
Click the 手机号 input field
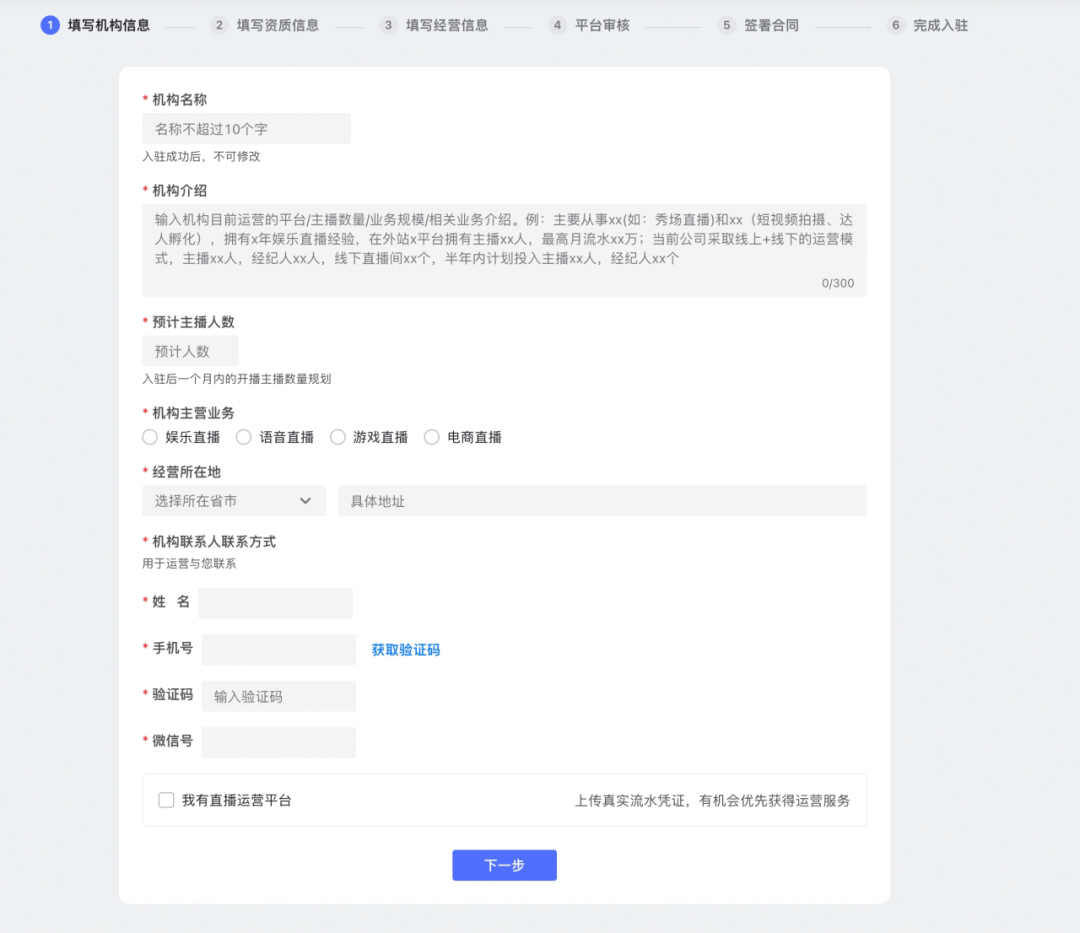click(278, 649)
